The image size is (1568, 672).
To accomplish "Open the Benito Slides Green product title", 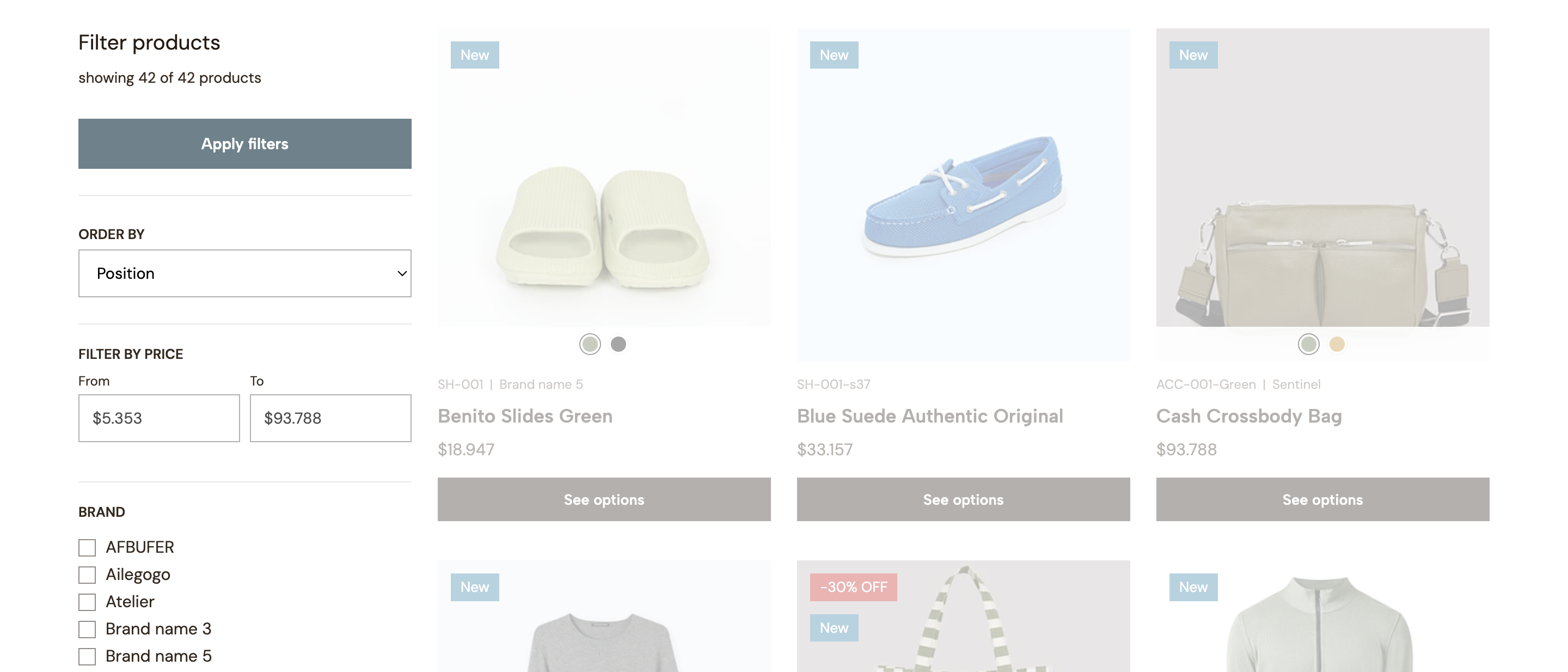I will coord(525,416).
